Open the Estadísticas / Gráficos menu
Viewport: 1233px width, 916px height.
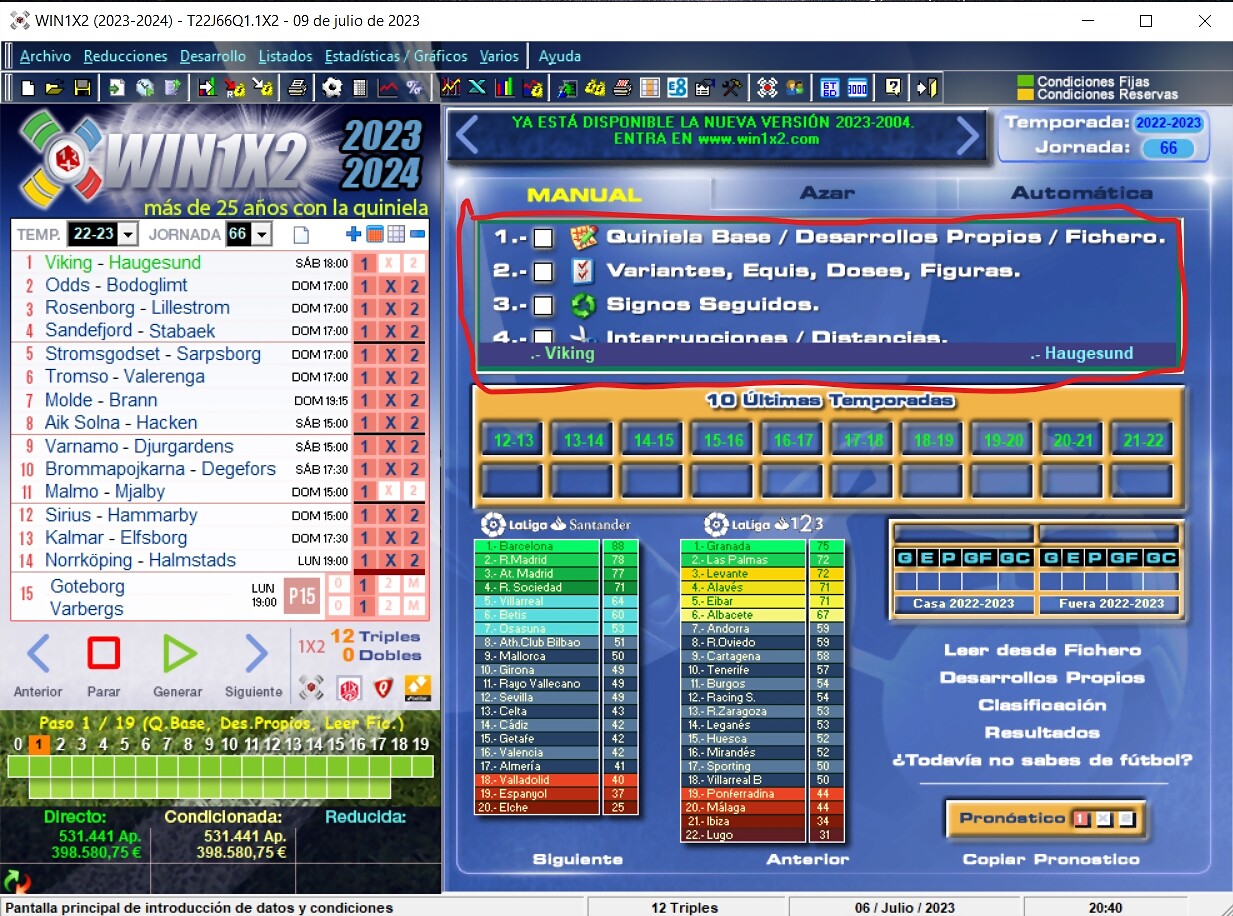[x=396, y=56]
